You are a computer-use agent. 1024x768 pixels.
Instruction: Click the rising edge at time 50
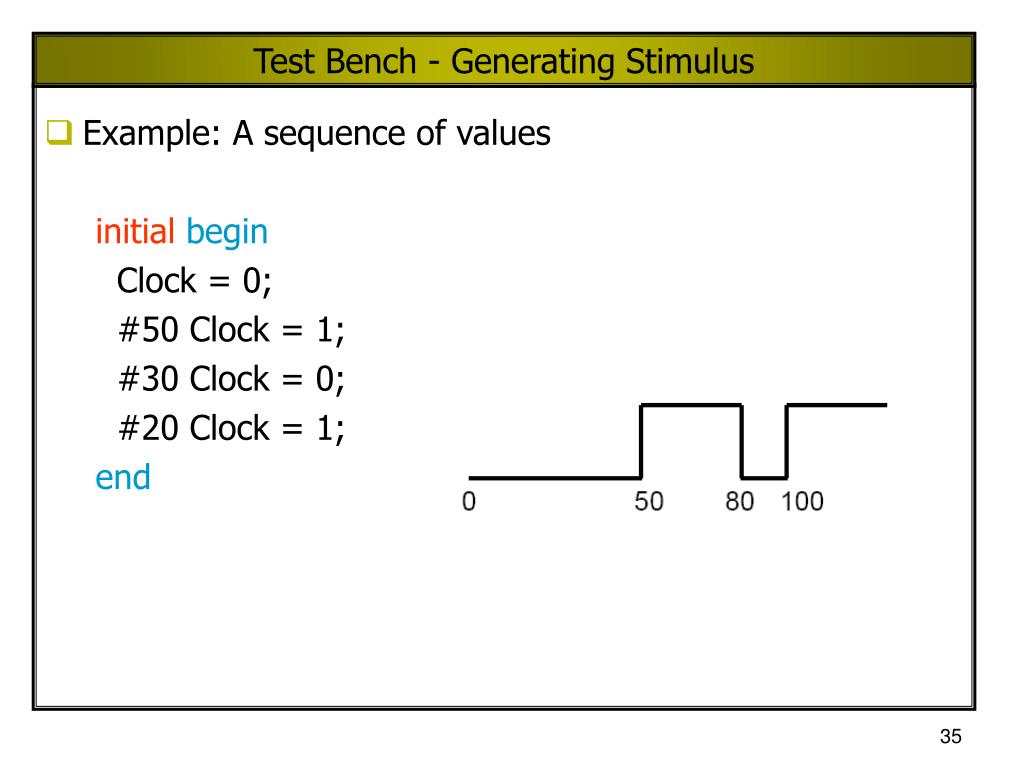pyautogui.click(x=641, y=441)
